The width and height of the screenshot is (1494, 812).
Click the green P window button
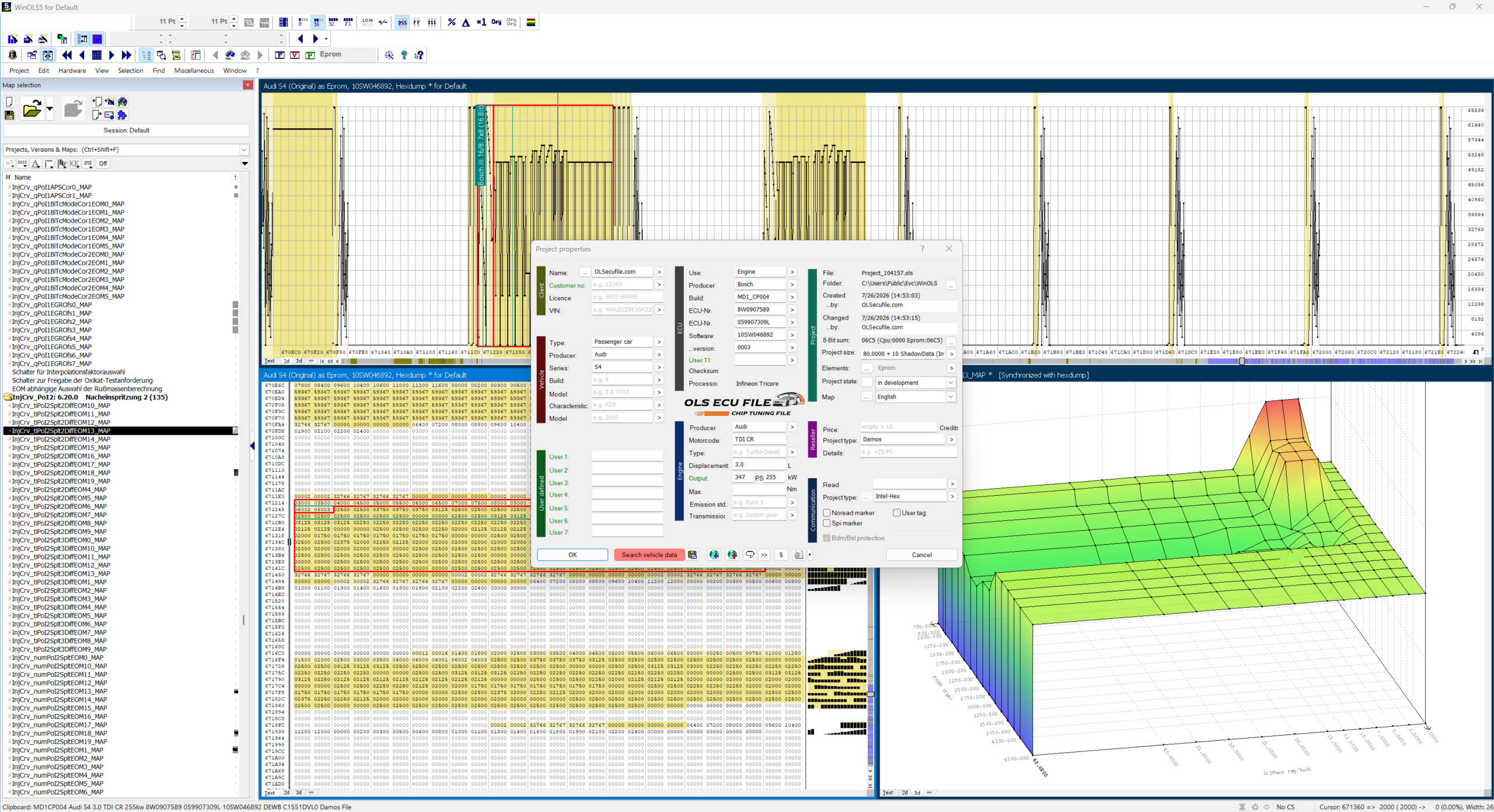click(310, 55)
